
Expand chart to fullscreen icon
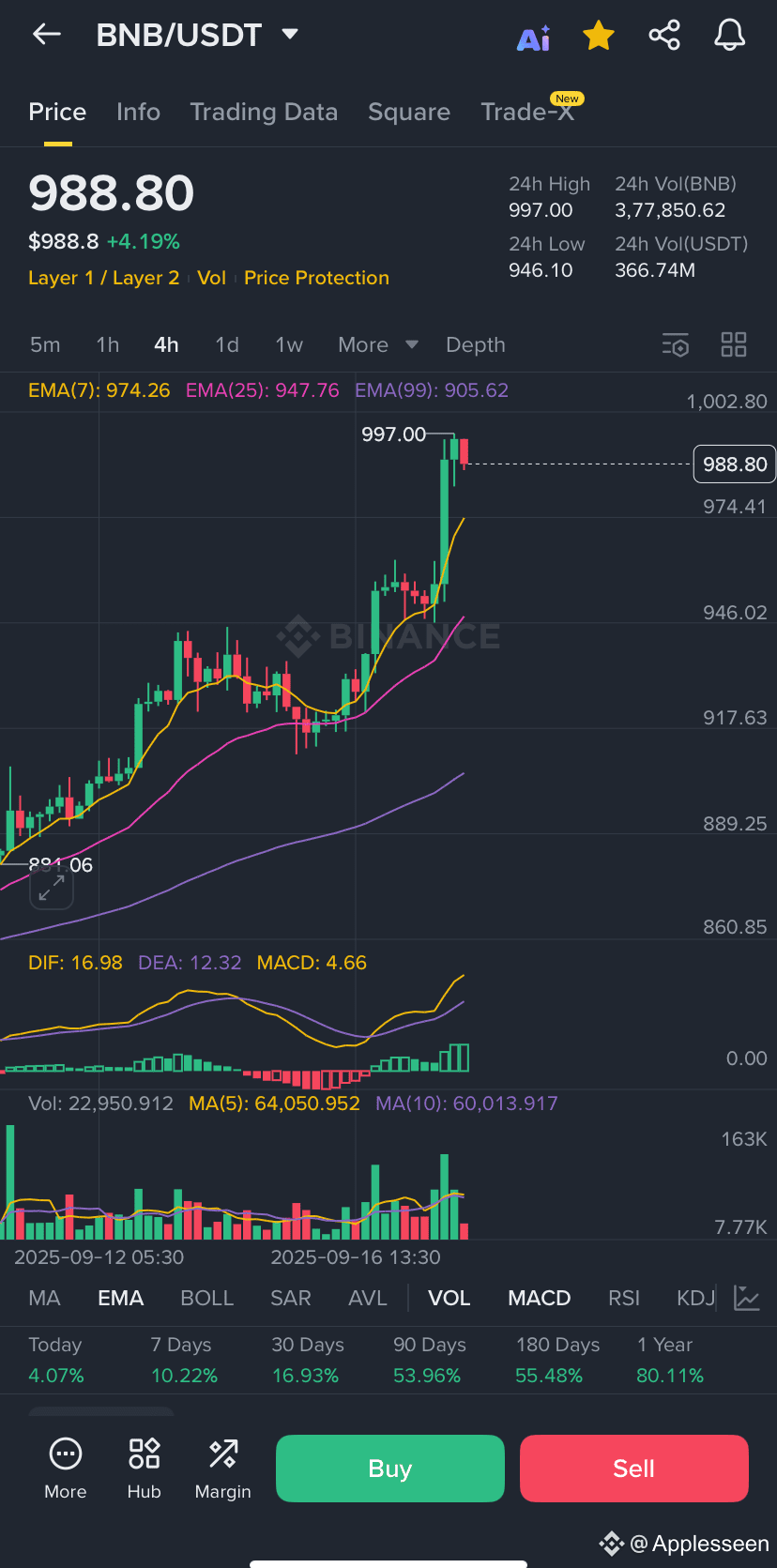(x=52, y=888)
